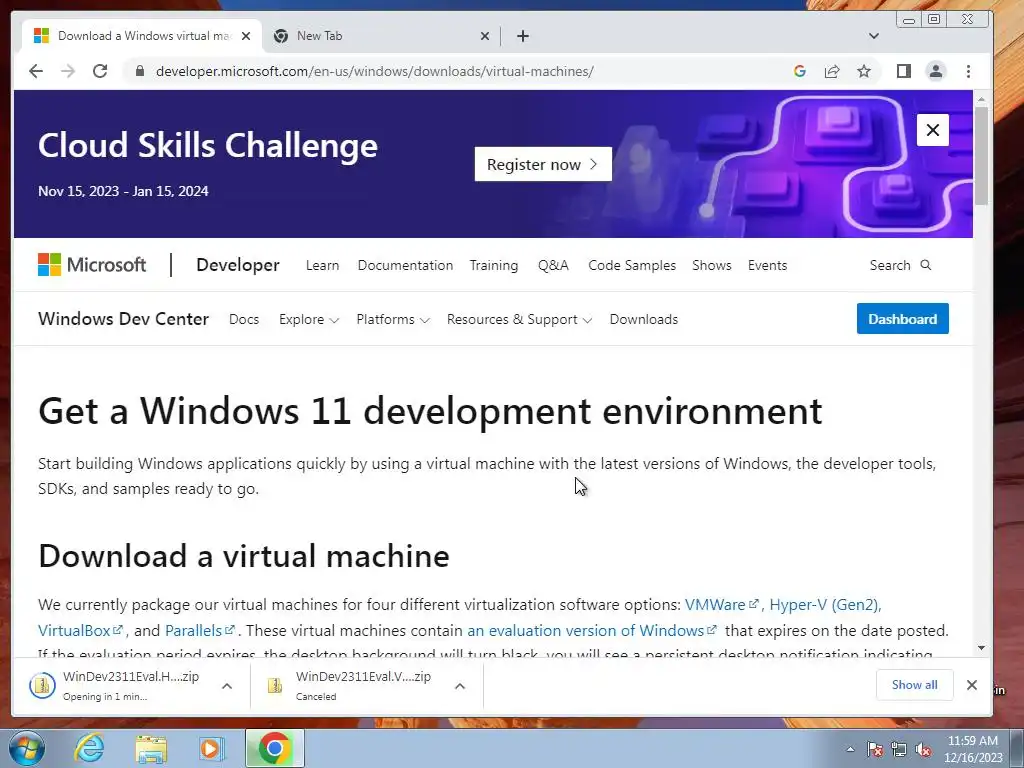Viewport: 1024px width, 768px height.
Task: Open the Shows menu item
Action: [x=712, y=265]
